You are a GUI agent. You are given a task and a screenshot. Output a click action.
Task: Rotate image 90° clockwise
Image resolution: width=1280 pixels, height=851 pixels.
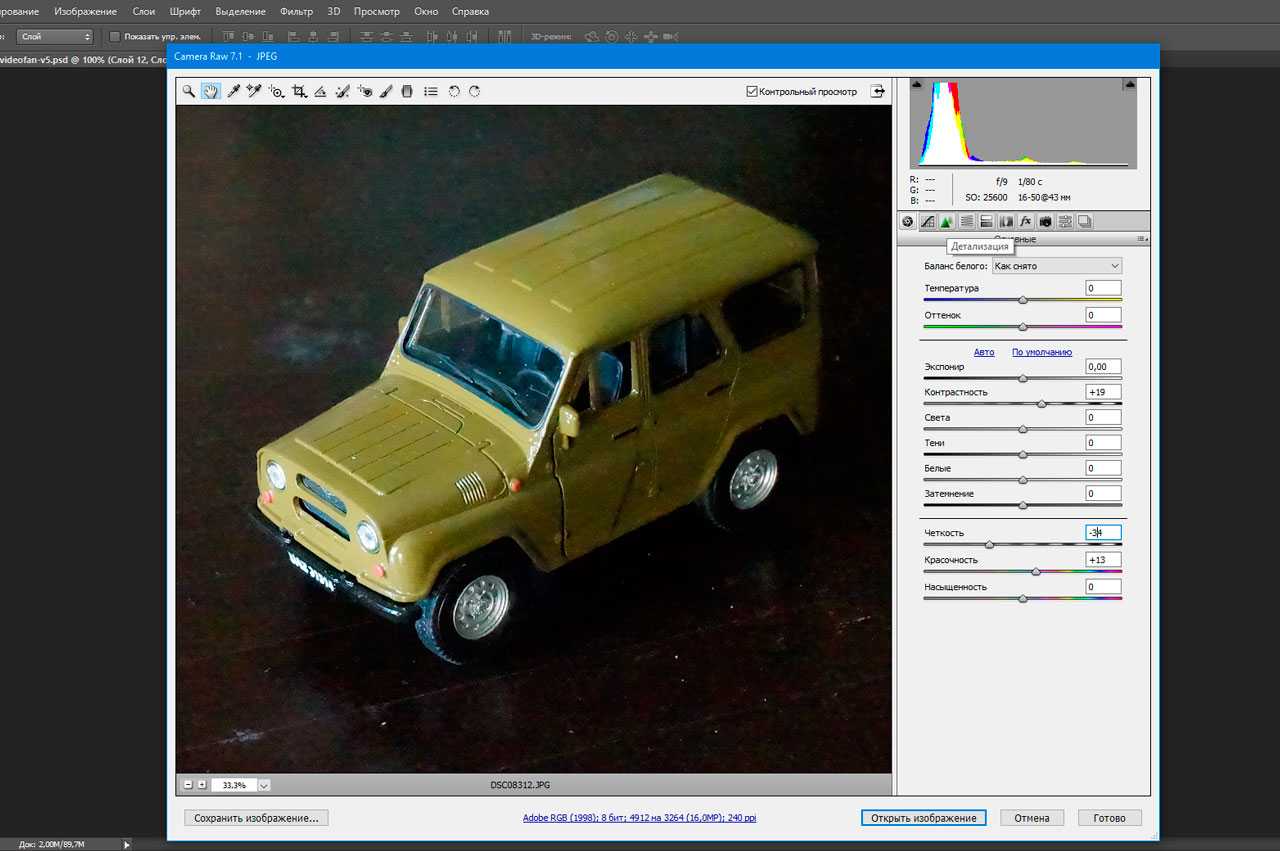pyautogui.click(x=475, y=91)
